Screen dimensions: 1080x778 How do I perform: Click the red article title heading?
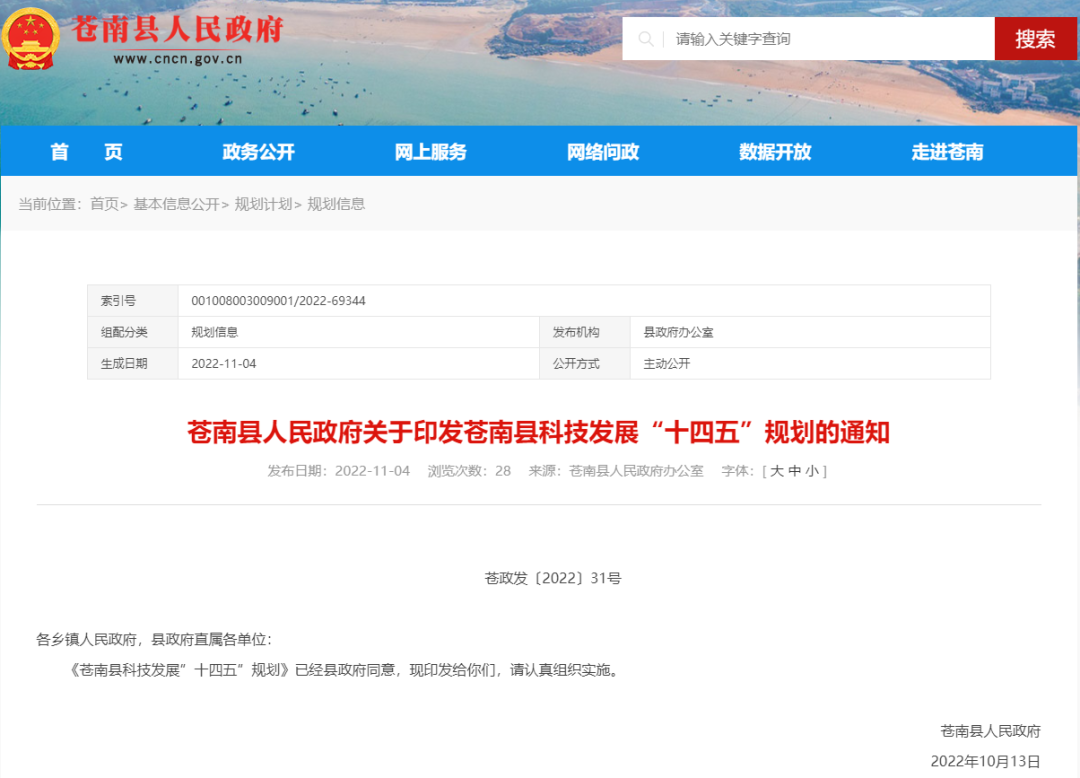pyautogui.click(x=538, y=433)
